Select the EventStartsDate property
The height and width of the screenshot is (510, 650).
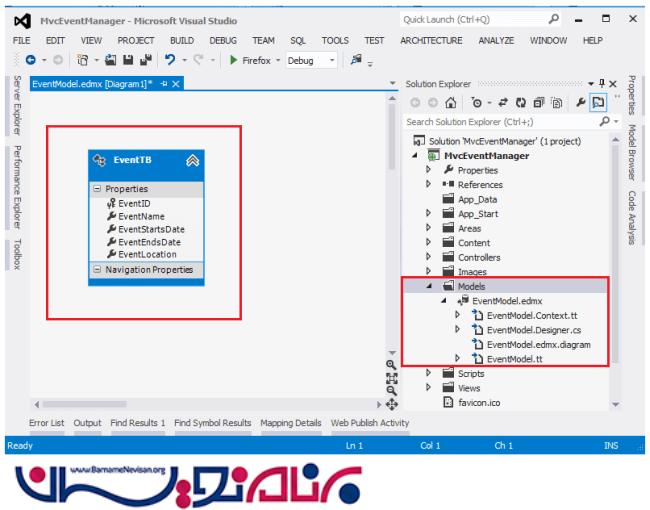tap(151, 229)
